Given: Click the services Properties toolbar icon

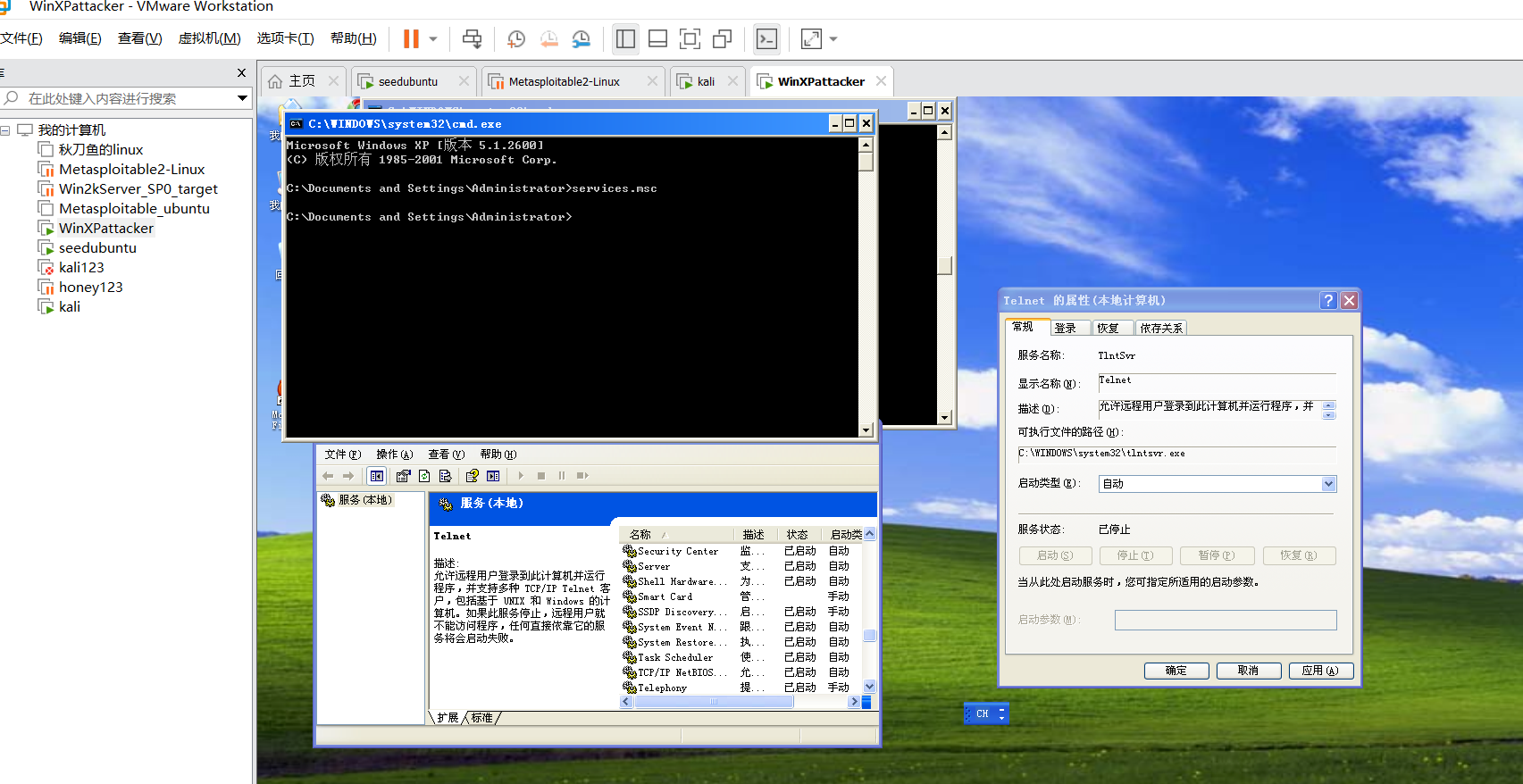Looking at the screenshot, I should pos(404,476).
